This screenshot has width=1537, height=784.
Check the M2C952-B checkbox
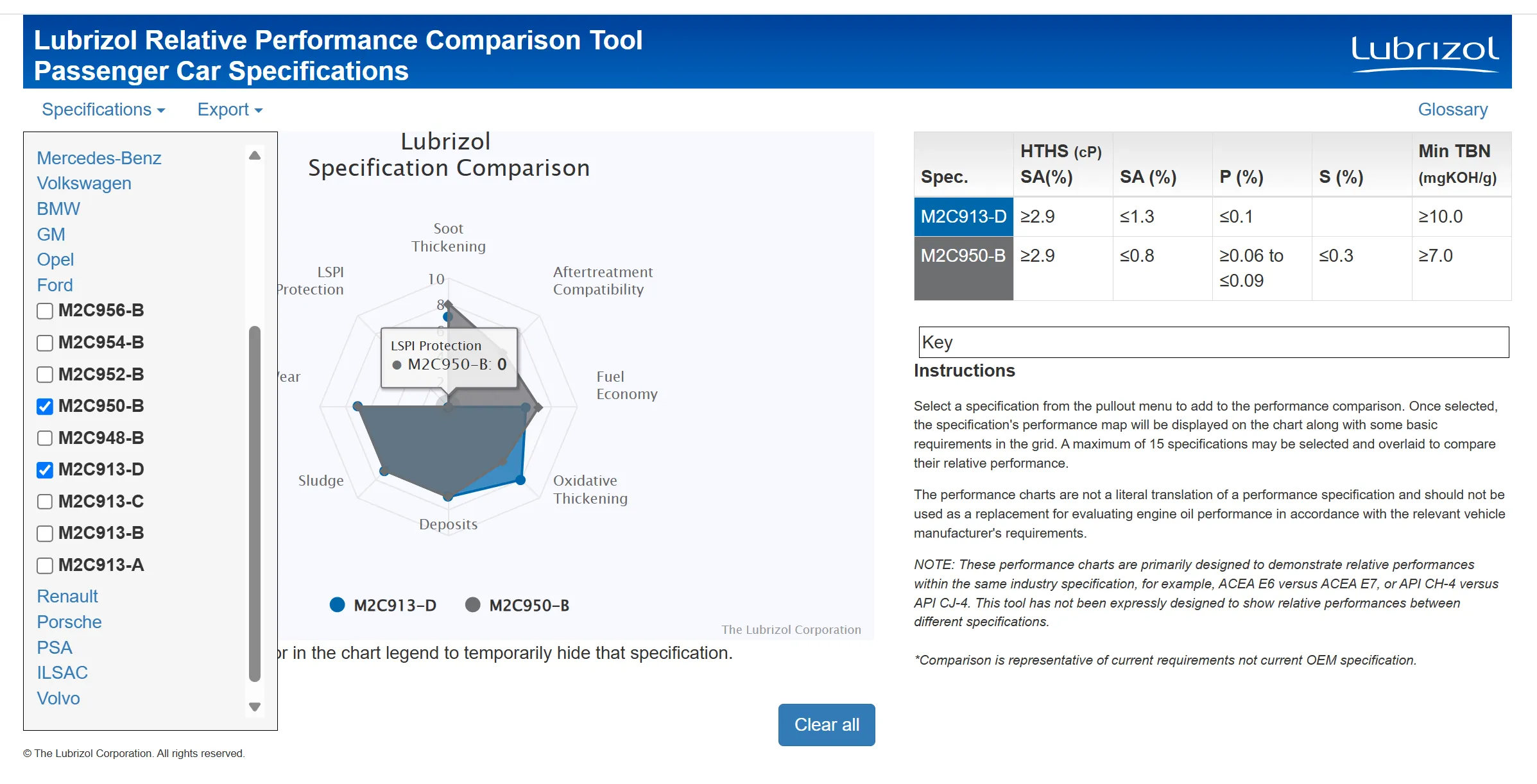45,375
